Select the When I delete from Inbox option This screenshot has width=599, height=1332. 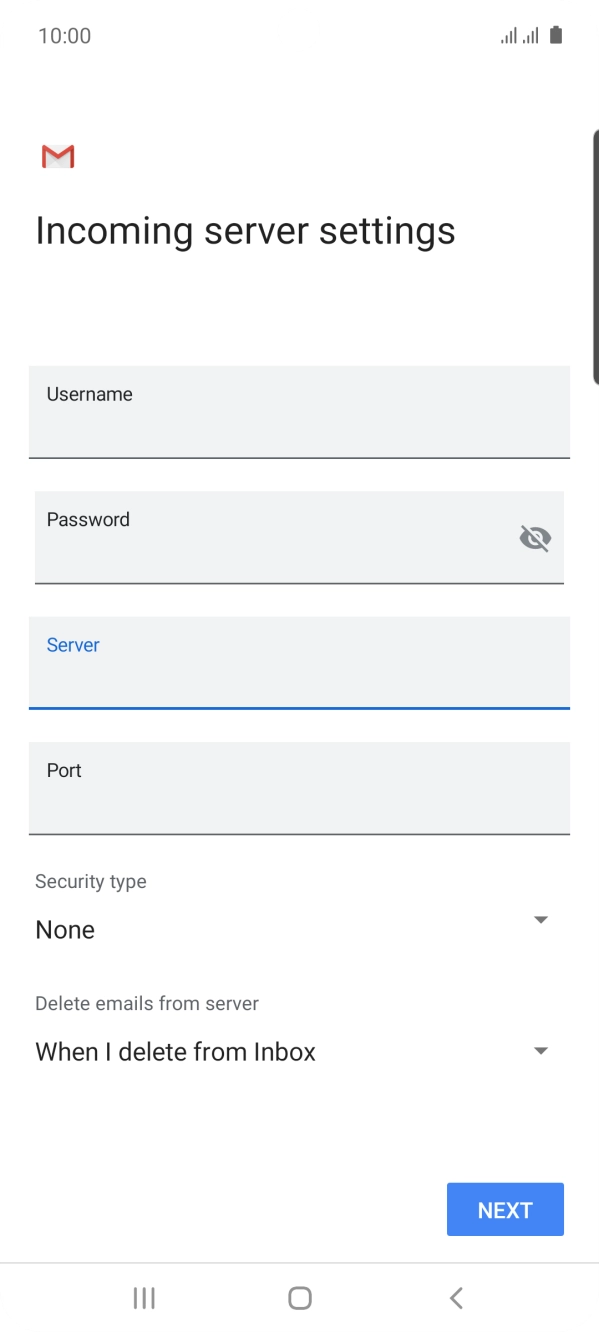click(x=174, y=1051)
